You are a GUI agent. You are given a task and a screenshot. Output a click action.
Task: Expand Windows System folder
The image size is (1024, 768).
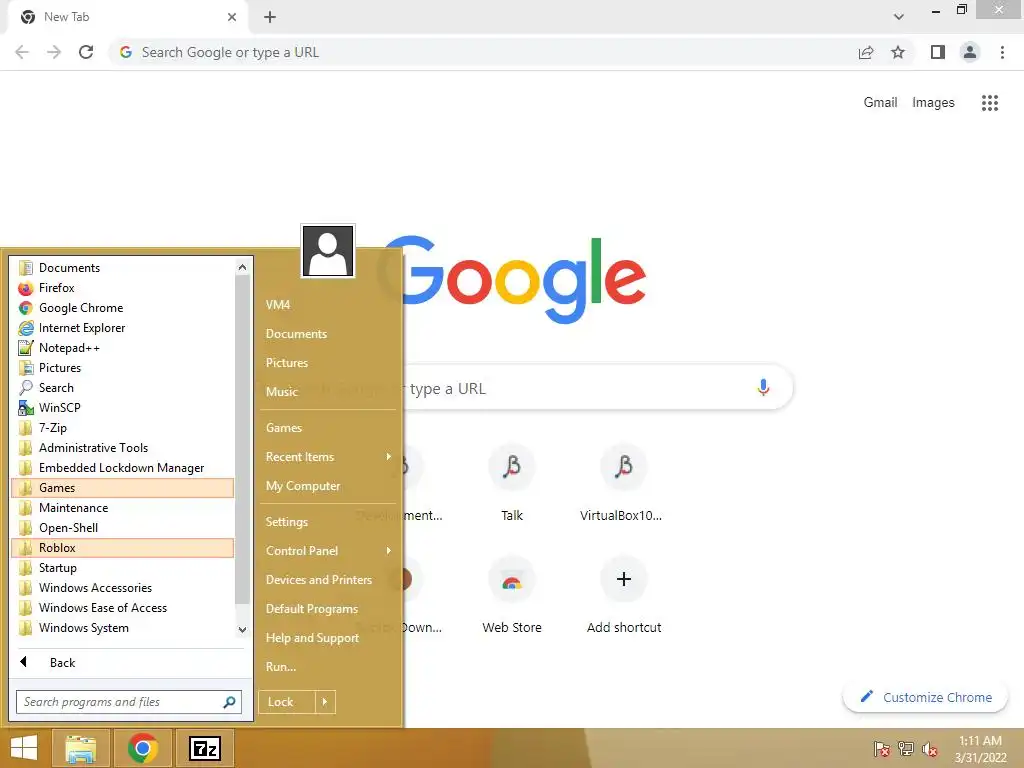[122, 628]
